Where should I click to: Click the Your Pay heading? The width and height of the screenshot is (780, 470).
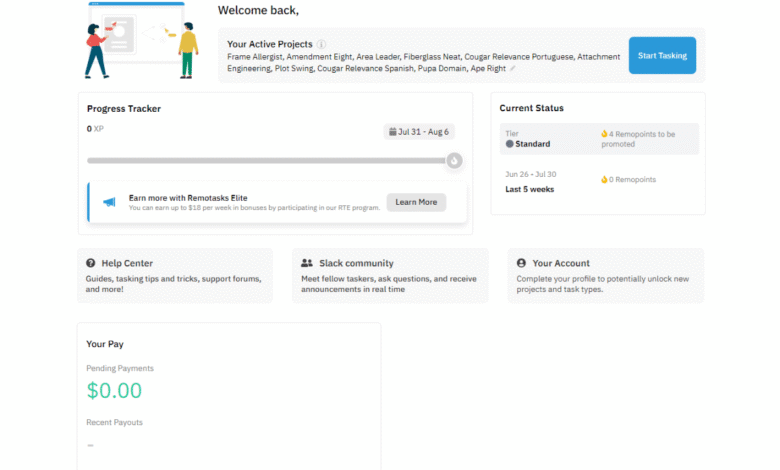click(104, 344)
